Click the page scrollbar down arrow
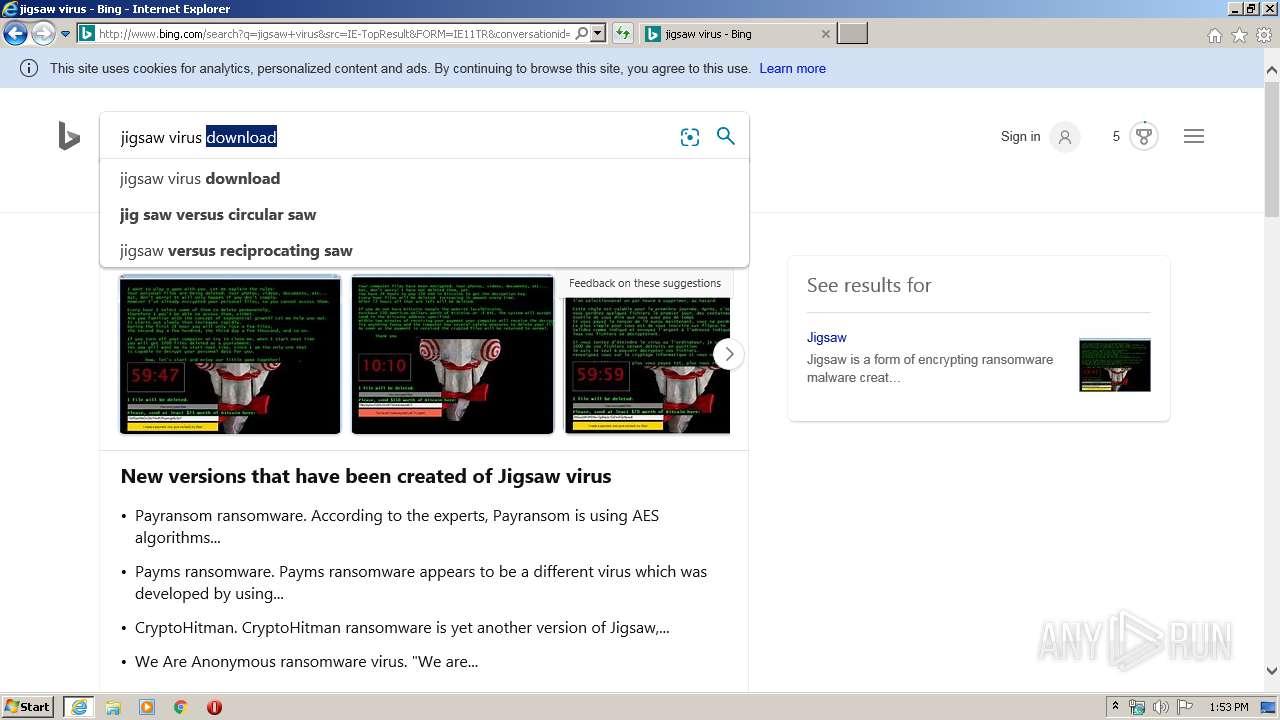 [1272, 671]
